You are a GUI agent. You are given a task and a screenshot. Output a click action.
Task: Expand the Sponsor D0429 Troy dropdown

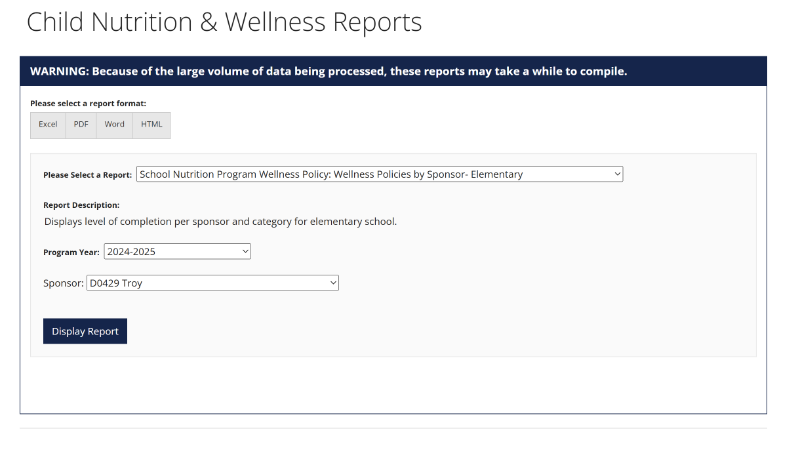click(x=212, y=283)
